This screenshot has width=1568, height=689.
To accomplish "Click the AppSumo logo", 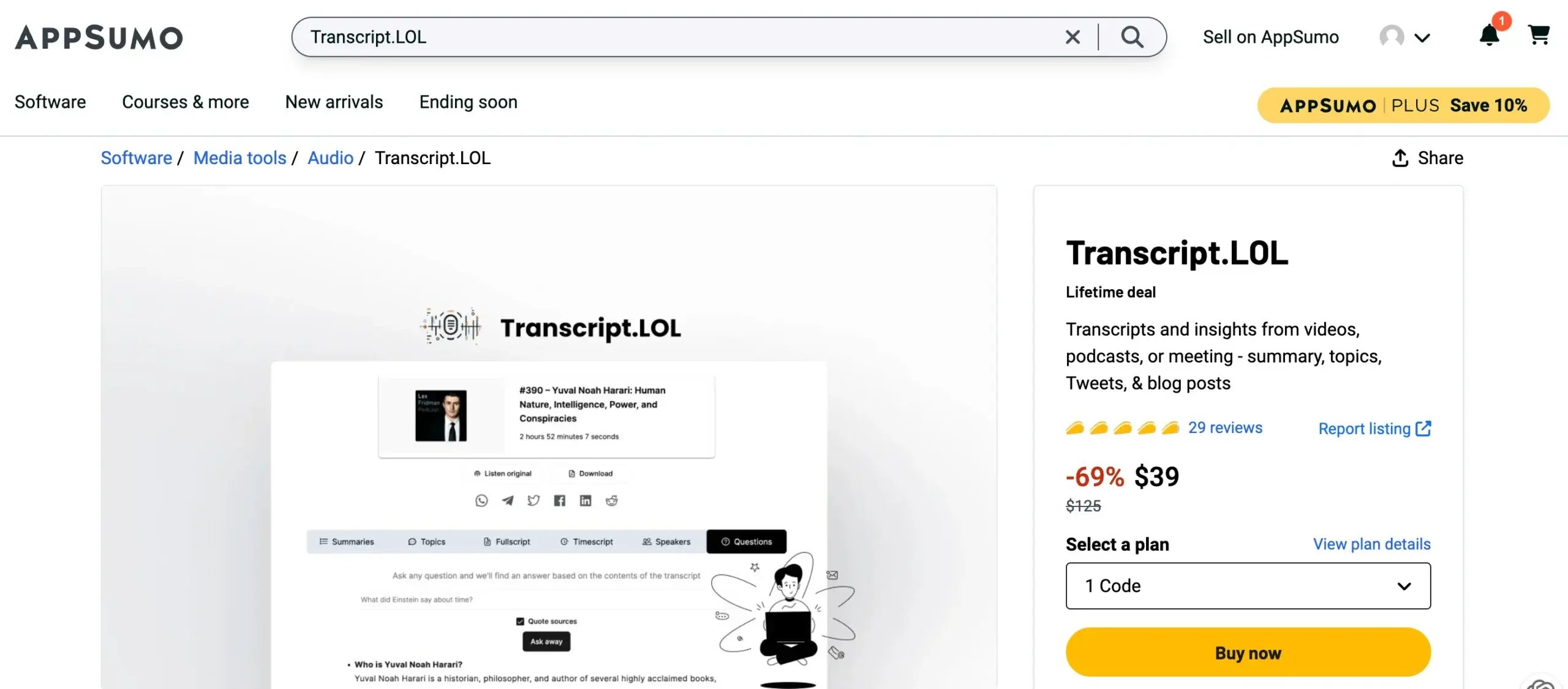I will 99,37.
